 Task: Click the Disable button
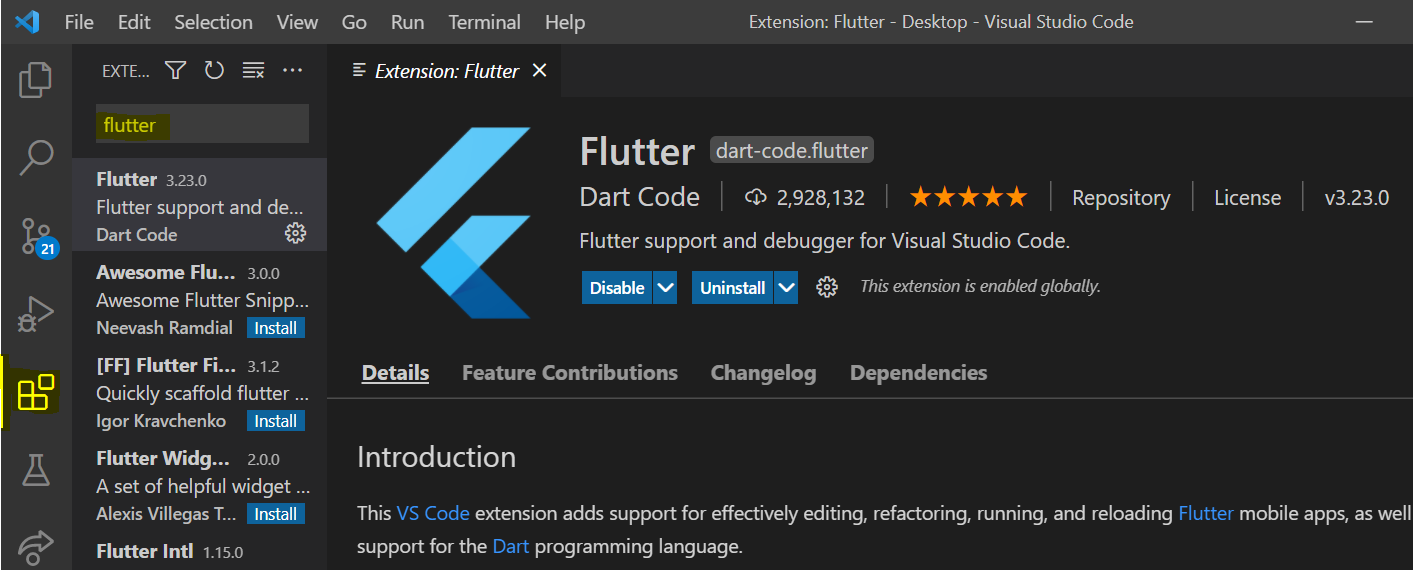click(x=617, y=288)
